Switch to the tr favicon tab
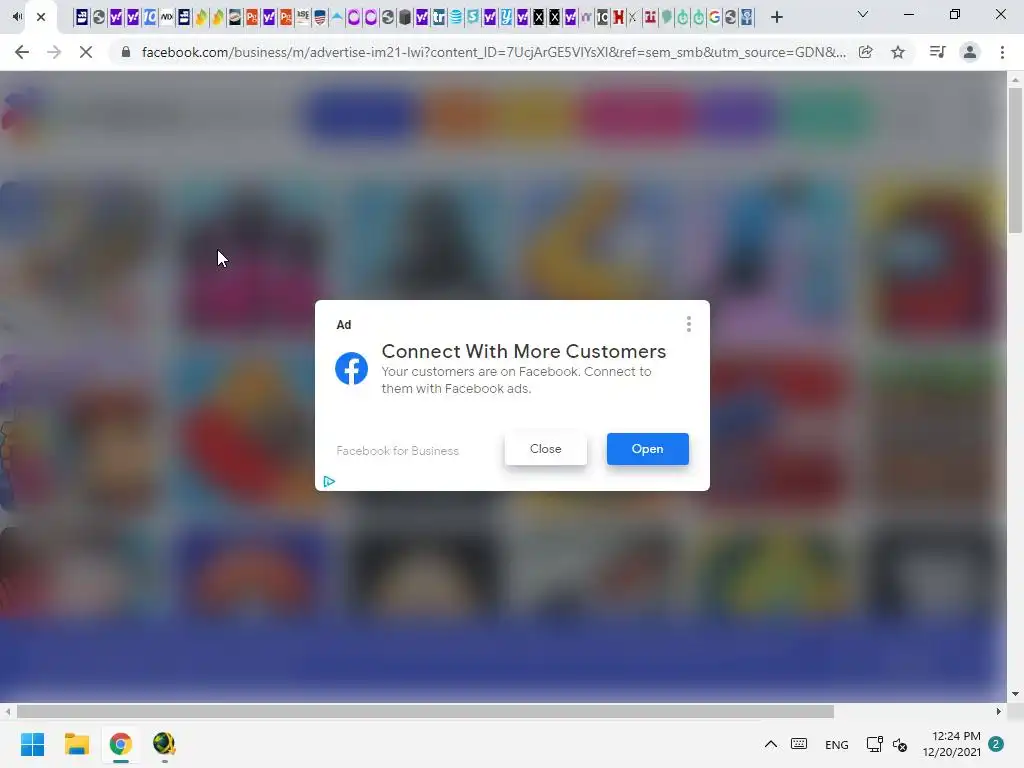This screenshot has height=768, width=1024. point(439,17)
